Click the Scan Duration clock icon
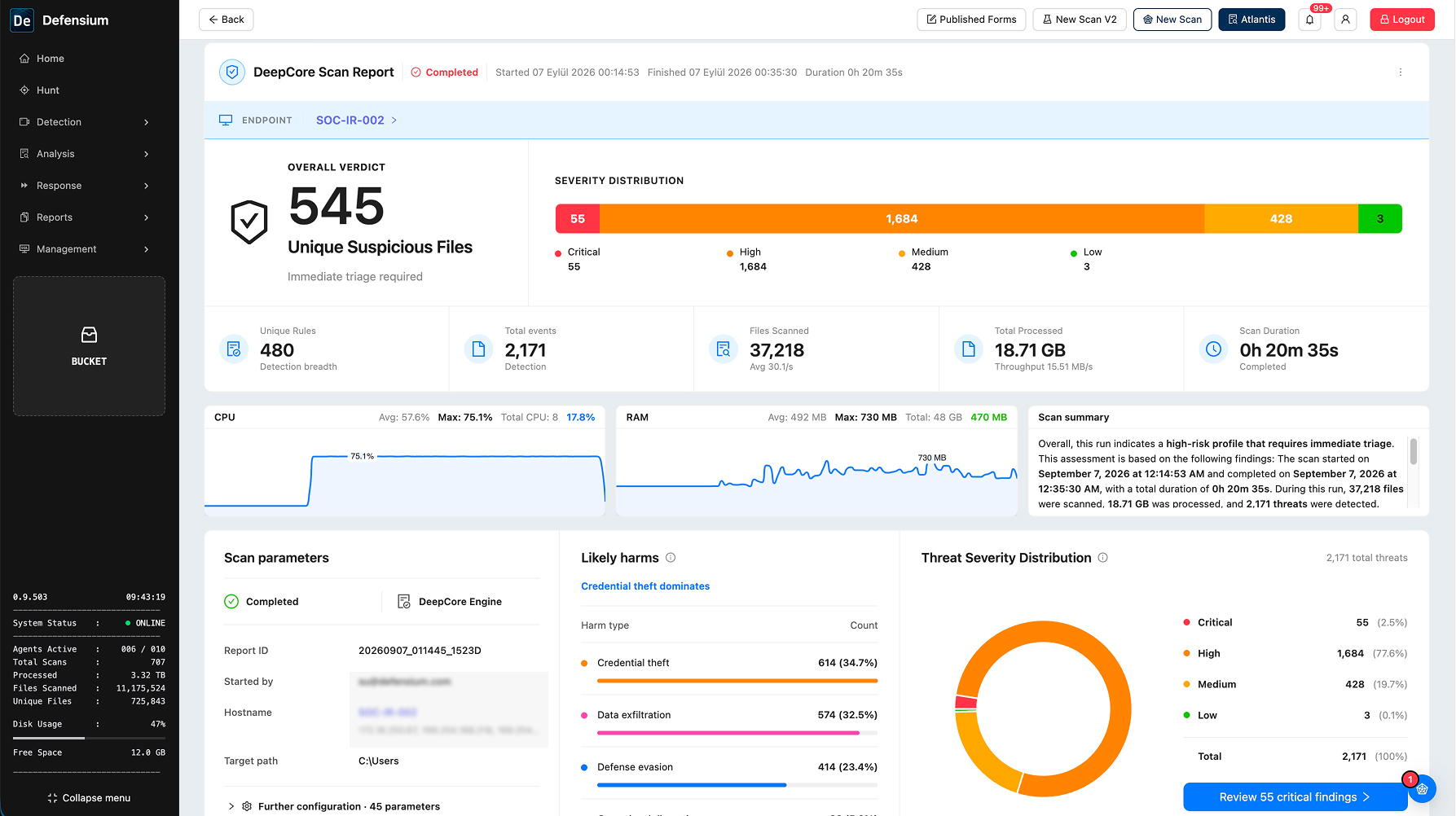Screen dimensions: 1456x816 [1213, 349]
